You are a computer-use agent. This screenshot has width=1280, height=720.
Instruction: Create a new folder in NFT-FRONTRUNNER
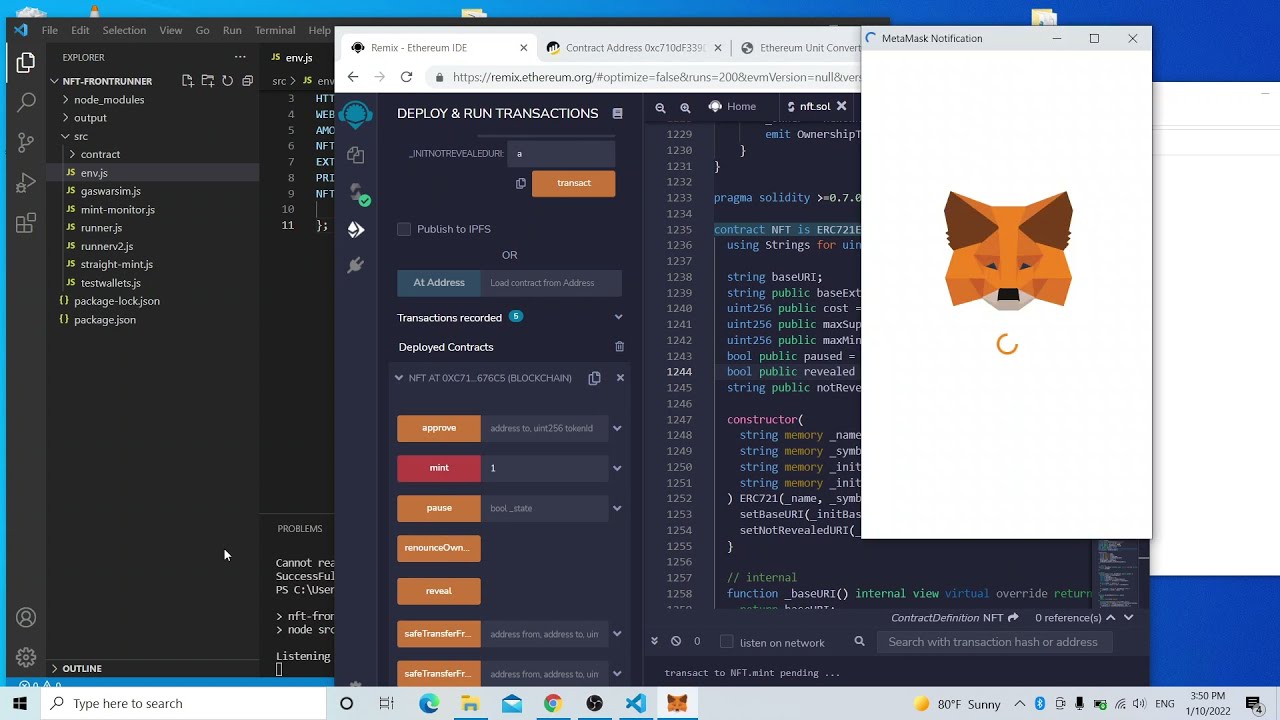point(207,81)
